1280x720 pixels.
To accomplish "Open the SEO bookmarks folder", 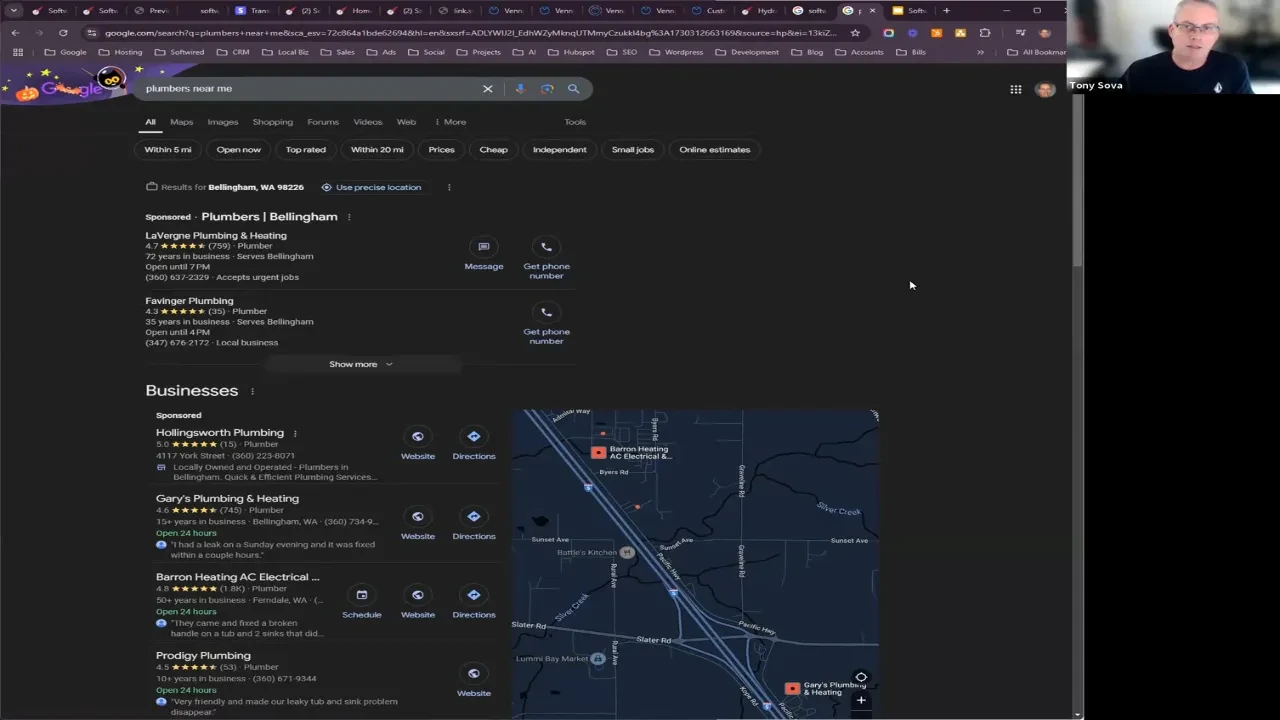I will pos(623,52).
